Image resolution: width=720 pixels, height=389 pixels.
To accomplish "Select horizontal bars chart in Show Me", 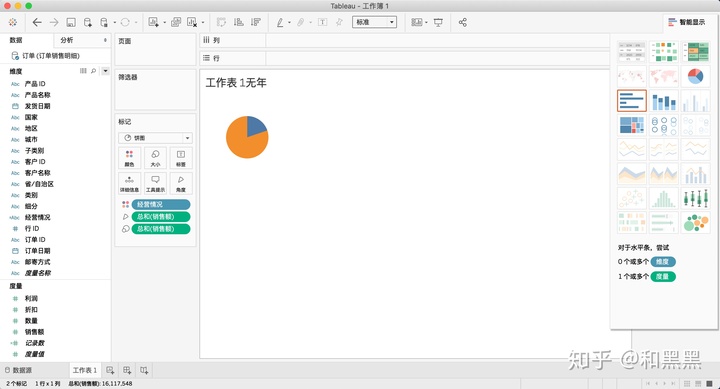I will (632, 101).
